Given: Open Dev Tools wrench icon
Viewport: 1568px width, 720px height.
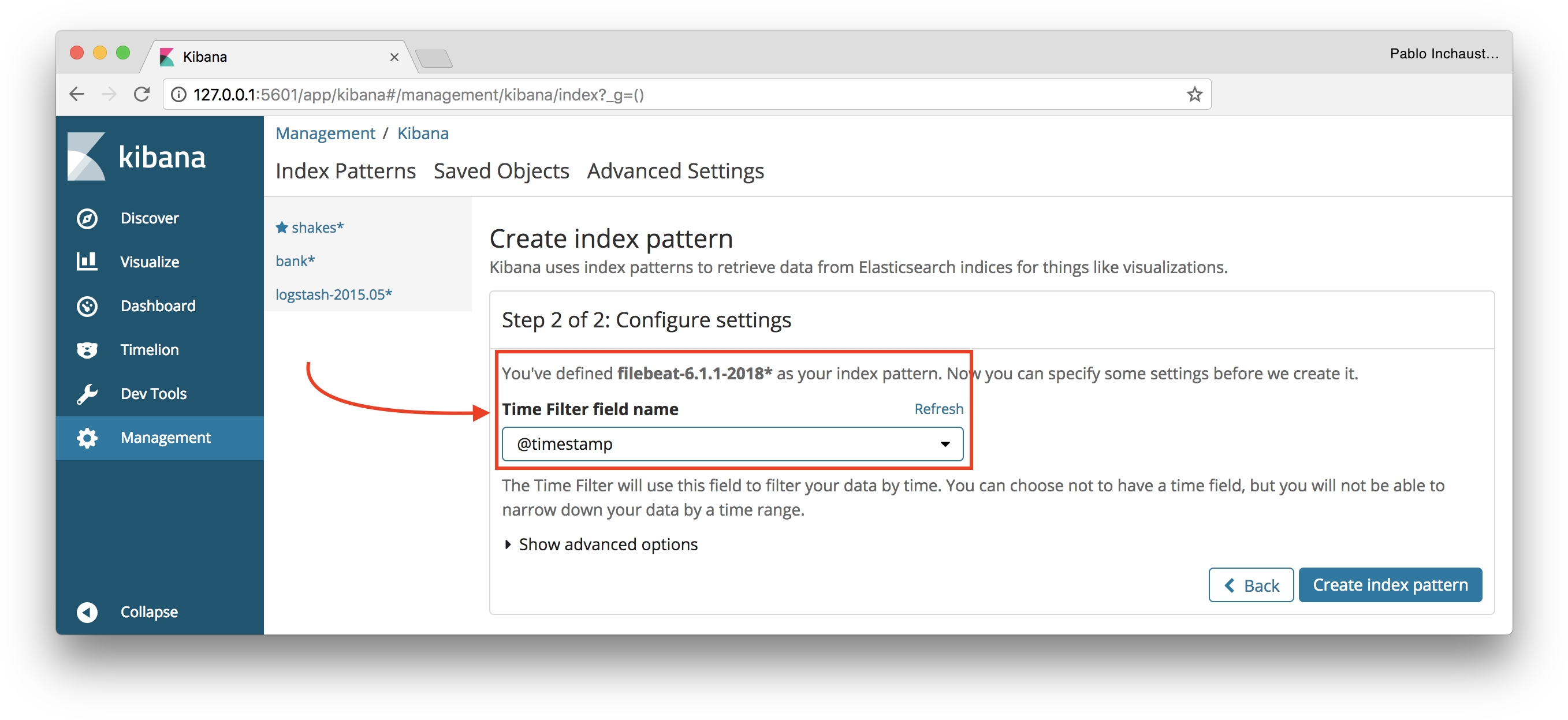Looking at the screenshot, I should point(87,394).
